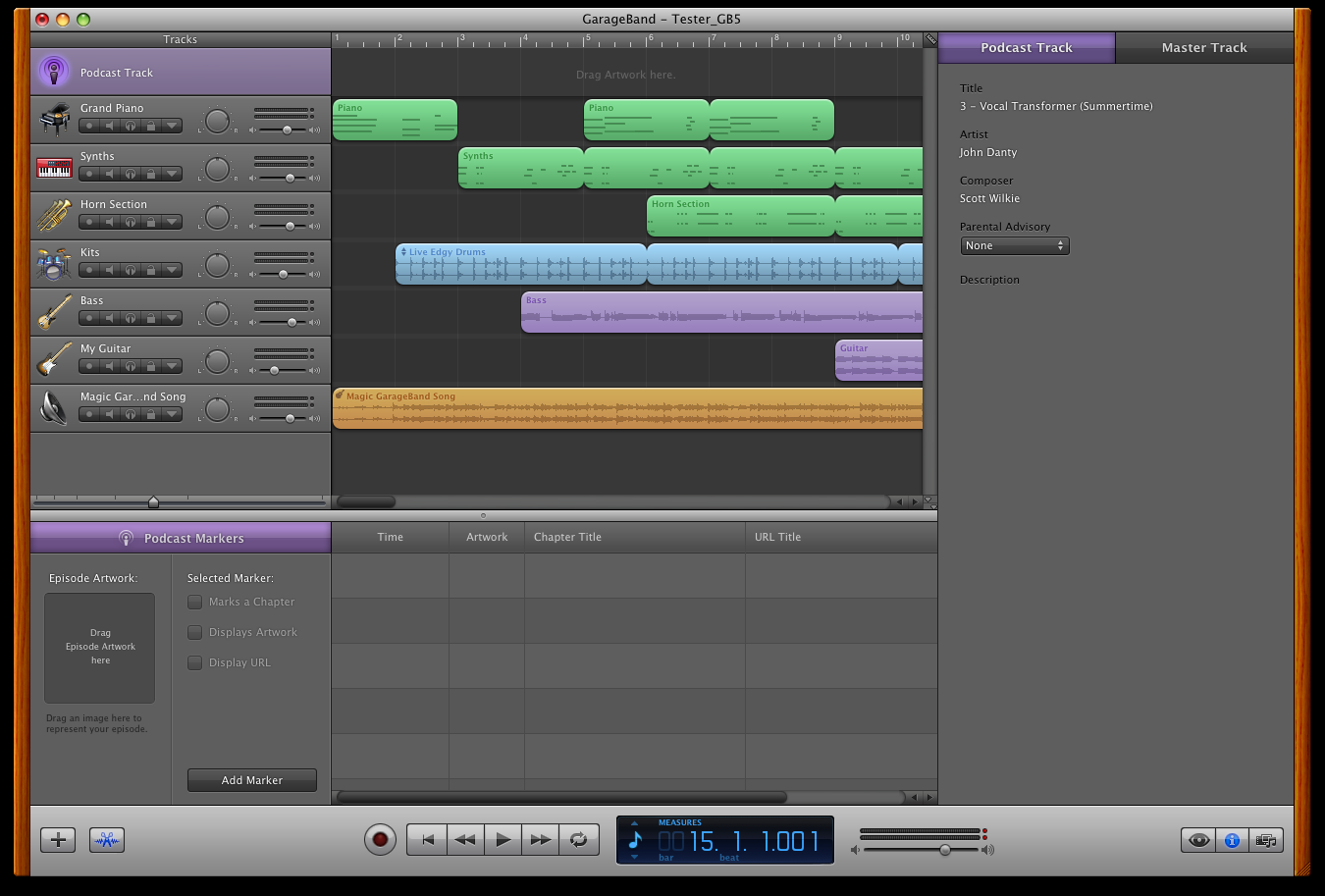Add a new track with plus button

(58, 840)
